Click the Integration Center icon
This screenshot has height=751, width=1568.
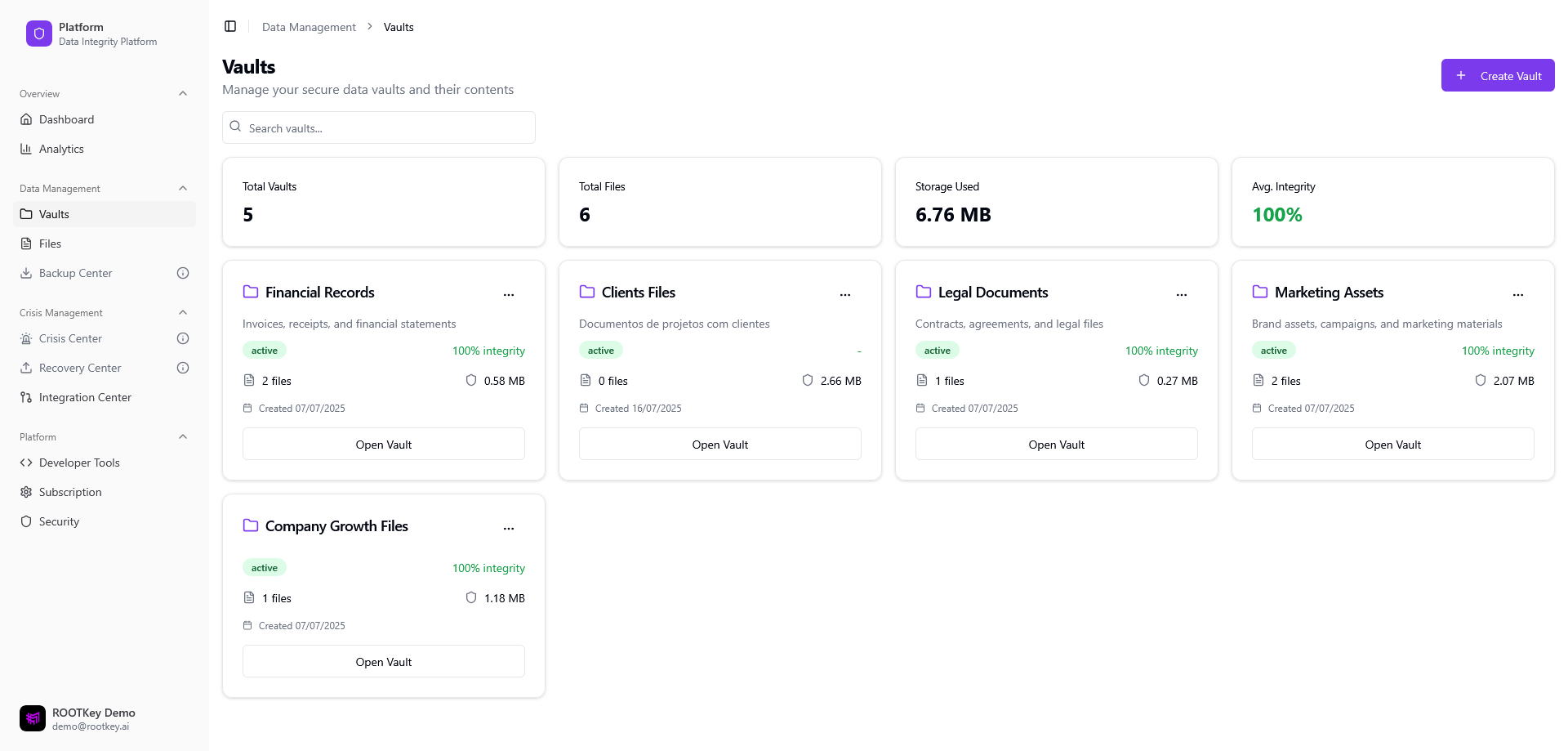pos(27,397)
